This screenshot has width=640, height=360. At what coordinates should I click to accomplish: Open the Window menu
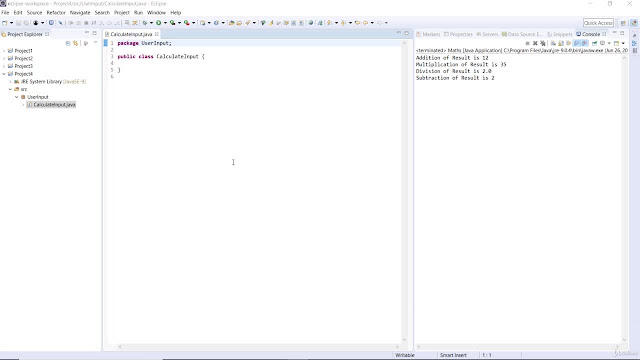[156, 13]
